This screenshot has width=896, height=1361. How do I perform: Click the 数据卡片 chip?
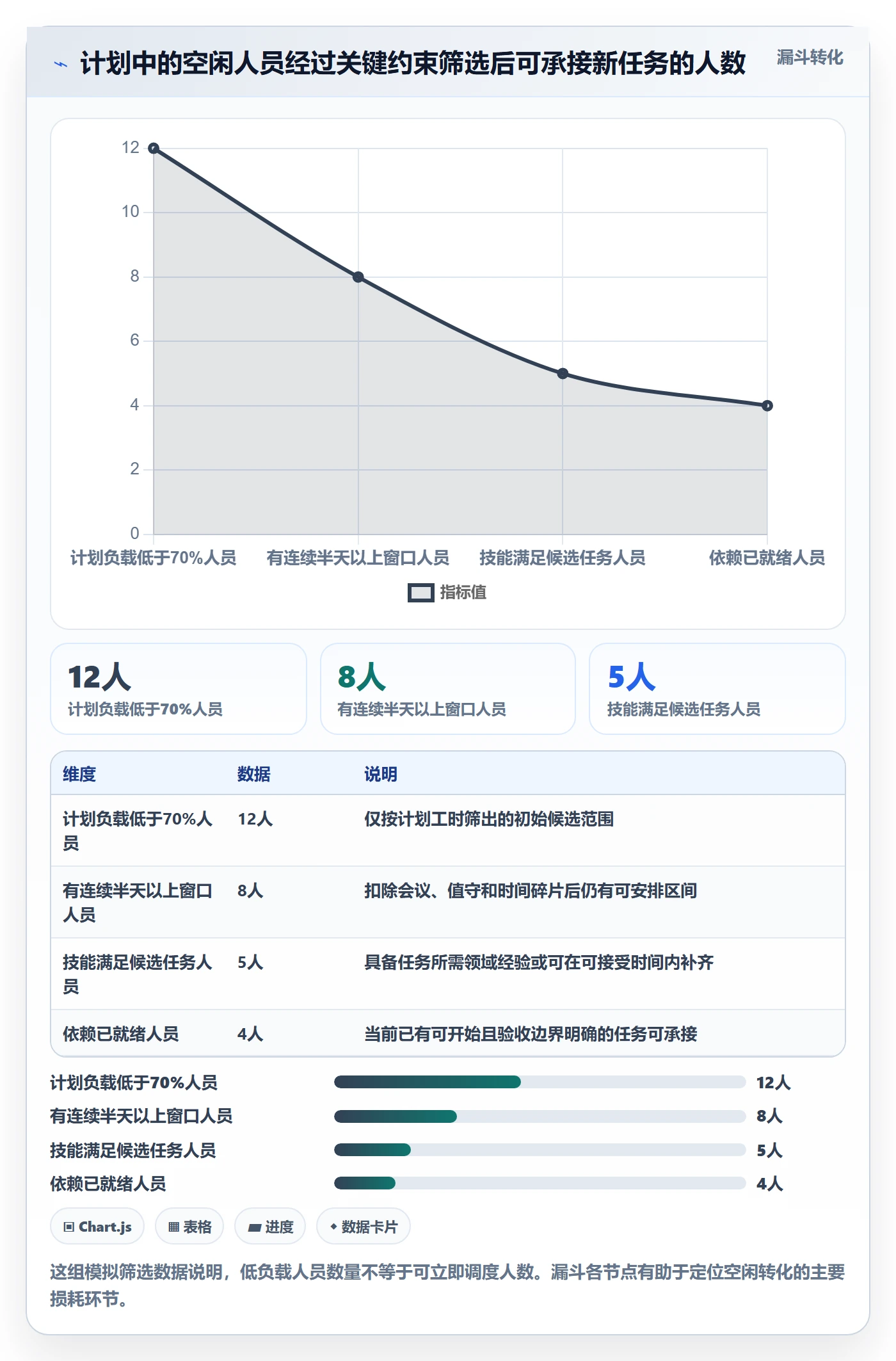[364, 1227]
